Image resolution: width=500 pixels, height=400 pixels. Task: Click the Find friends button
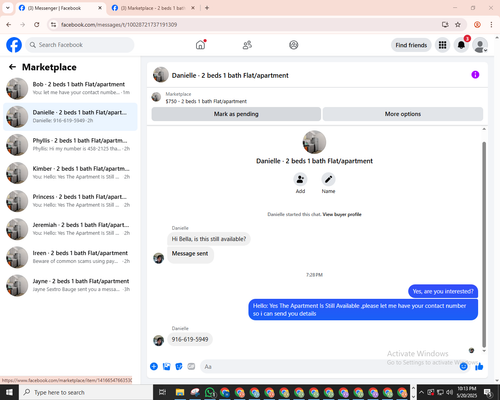pyautogui.click(x=411, y=45)
